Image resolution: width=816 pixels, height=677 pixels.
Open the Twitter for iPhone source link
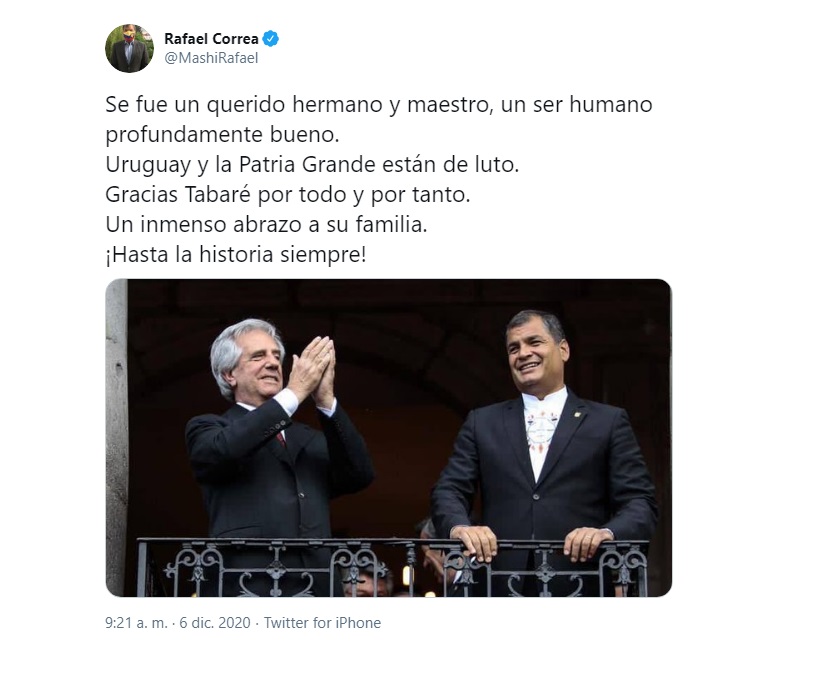[x=322, y=623]
